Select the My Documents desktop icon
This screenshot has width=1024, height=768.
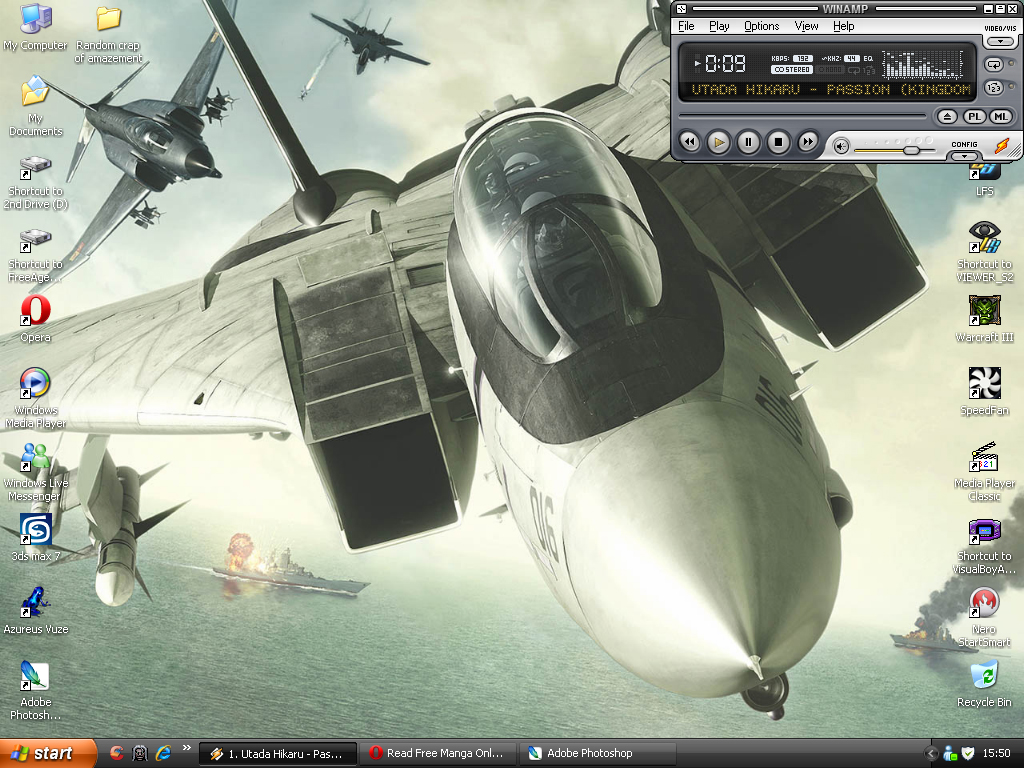(35, 106)
